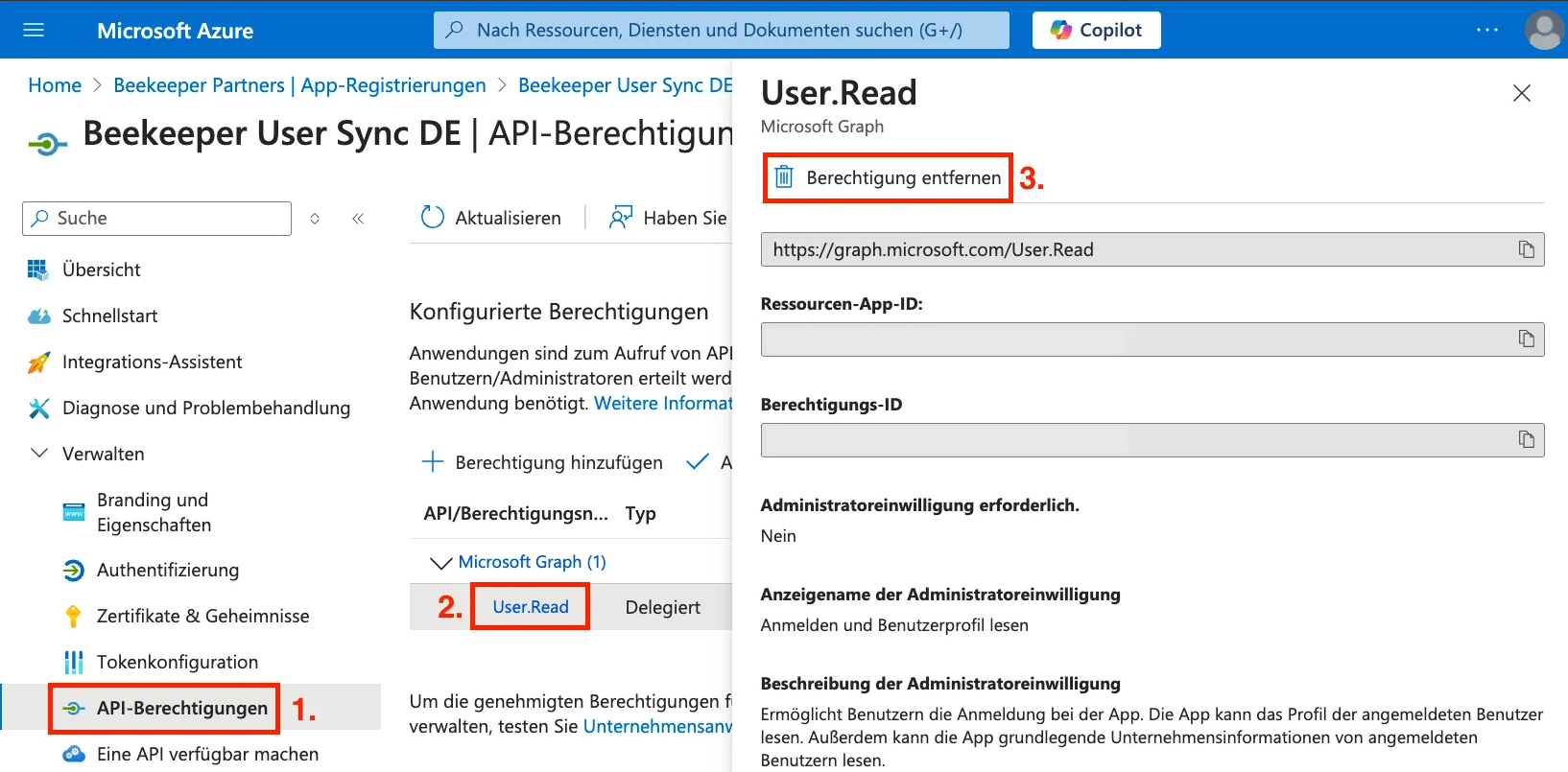The image size is (1568, 772).
Task: Open Beekeeper User Sync DE breadcrumb
Action: (x=625, y=85)
